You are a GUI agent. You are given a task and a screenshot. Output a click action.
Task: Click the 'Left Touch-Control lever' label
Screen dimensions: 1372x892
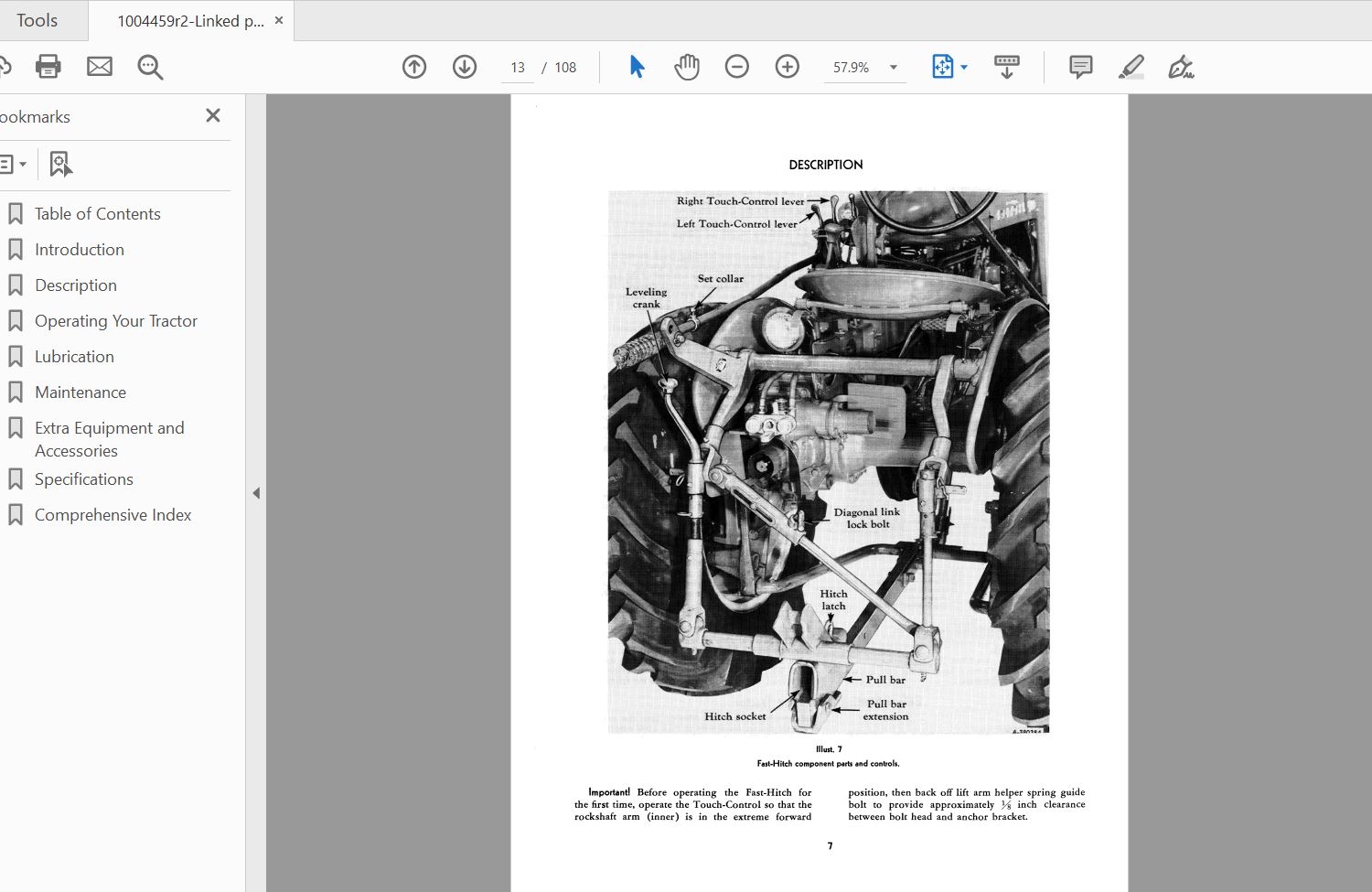[737, 223]
